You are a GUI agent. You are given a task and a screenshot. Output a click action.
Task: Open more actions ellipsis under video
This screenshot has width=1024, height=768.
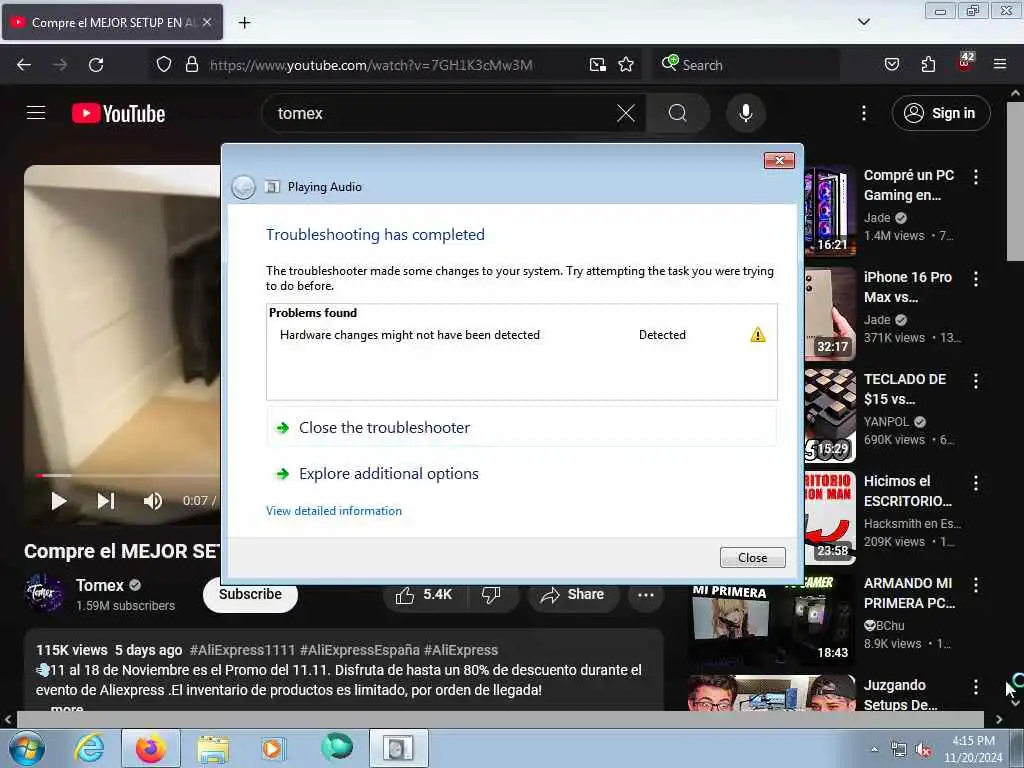coord(646,594)
